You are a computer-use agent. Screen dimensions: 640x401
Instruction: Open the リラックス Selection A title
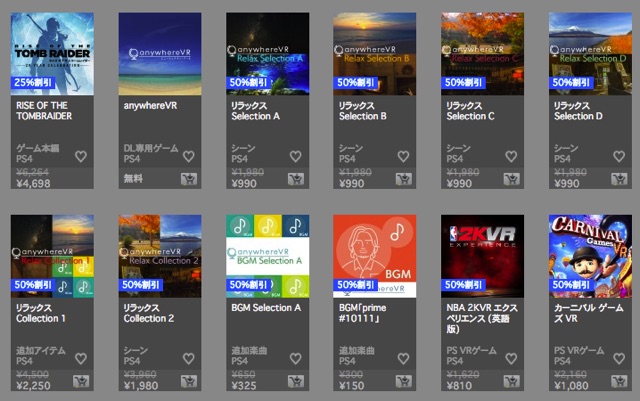(256, 111)
